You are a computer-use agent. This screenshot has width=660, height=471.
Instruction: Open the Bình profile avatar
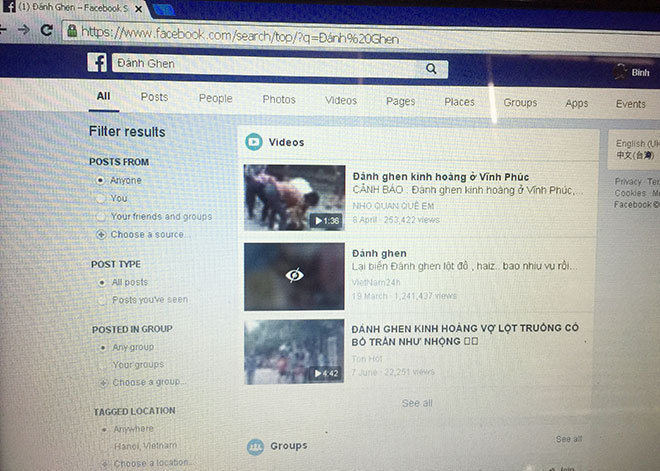click(620, 72)
